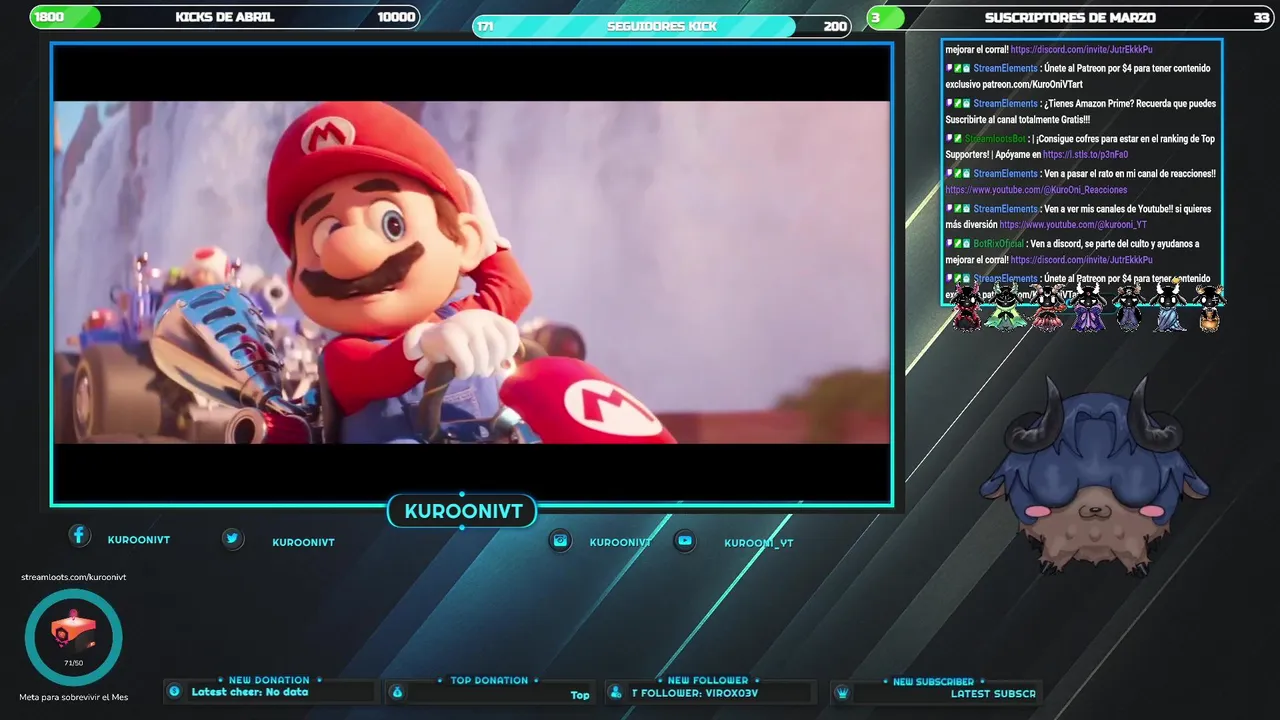
Task: Click the '200' goal number in Seguidores Kick
Action: (835, 26)
